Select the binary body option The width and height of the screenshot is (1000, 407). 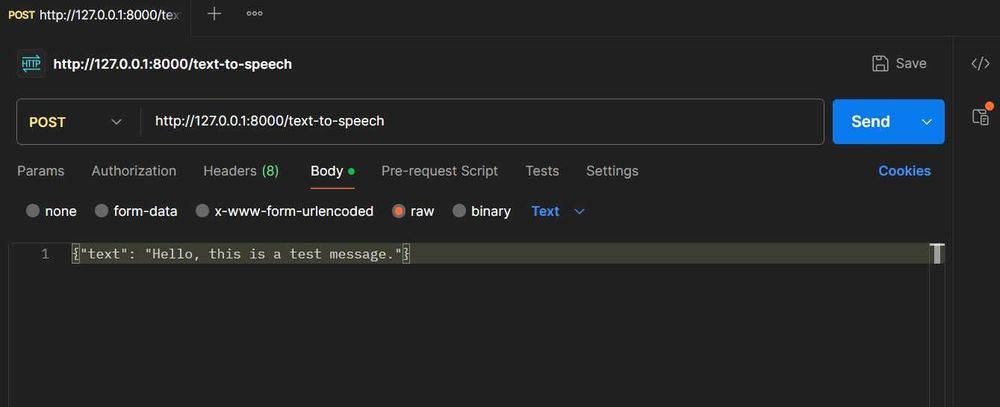click(x=460, y=211)
